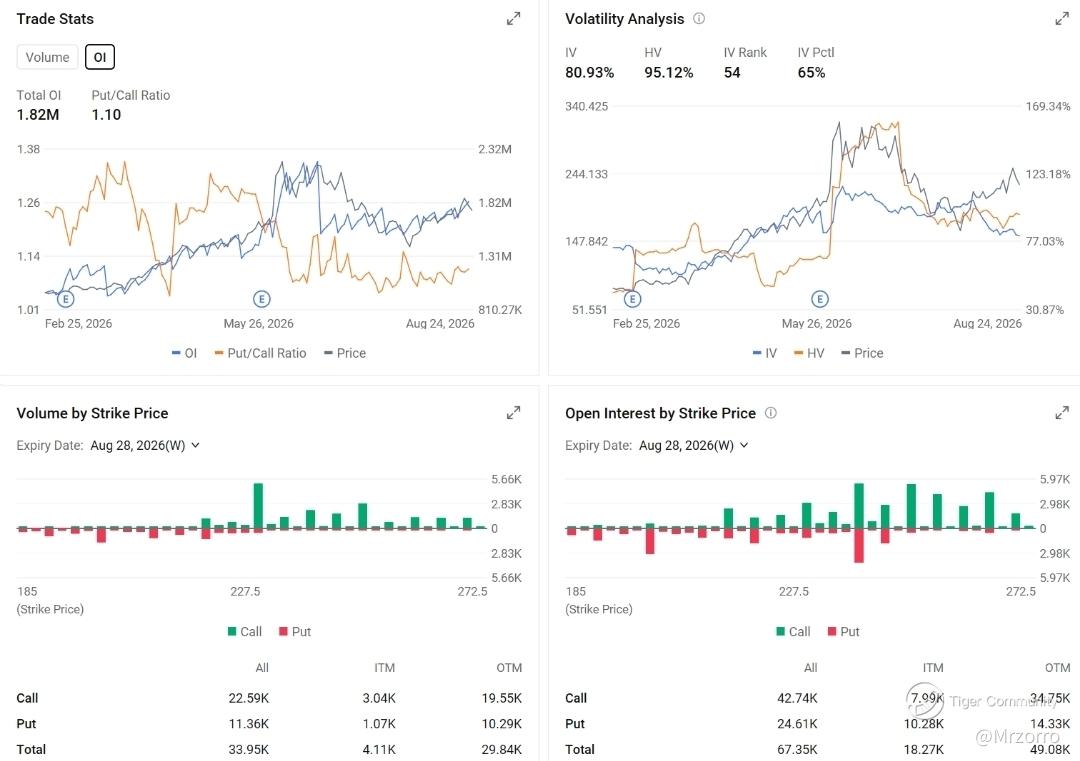
Task: Click the Volume by Strike Price heading
Action: (x=92, y=413)
